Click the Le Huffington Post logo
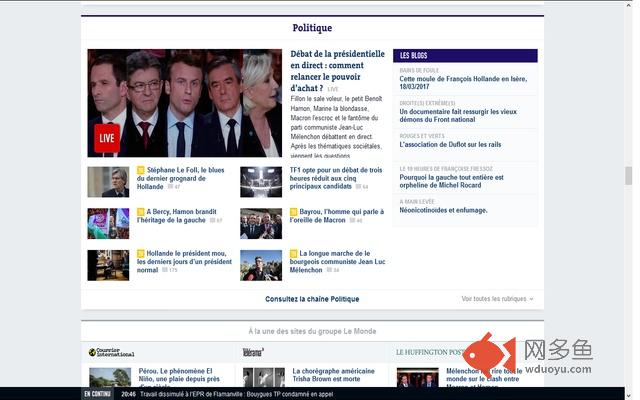This screenshot has width=640, height=400. pyautogui.click(x=430, y=352)
